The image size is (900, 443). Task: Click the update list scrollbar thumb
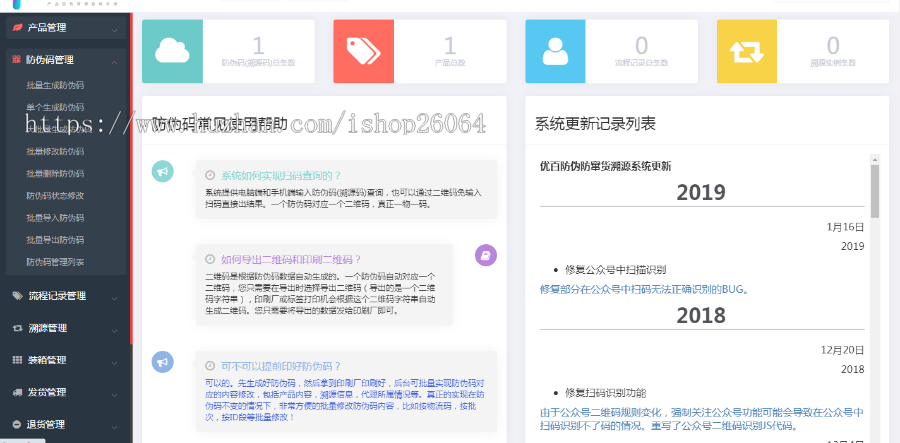pyautogui.click(x=875, y=190)
